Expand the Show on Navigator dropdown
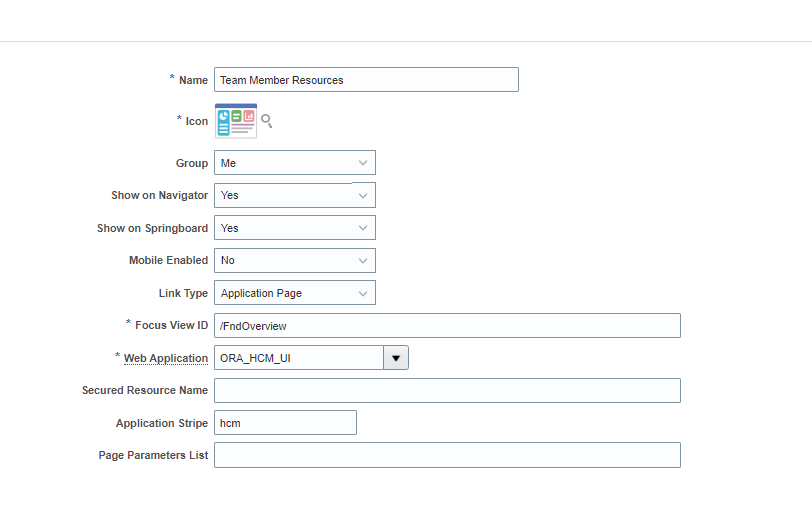Viewport: 812px width, 521px height. pyautogui.click(x=295, y=195)
